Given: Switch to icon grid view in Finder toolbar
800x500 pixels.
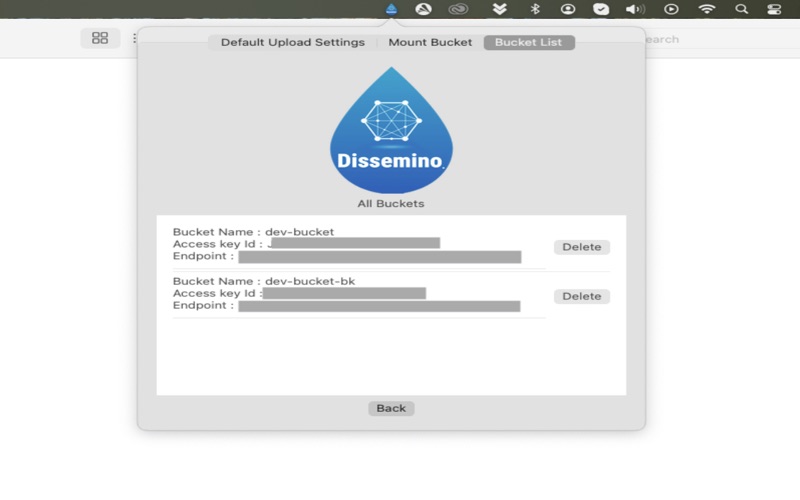Looking at the screenshot, I should (x=100, y=38).
